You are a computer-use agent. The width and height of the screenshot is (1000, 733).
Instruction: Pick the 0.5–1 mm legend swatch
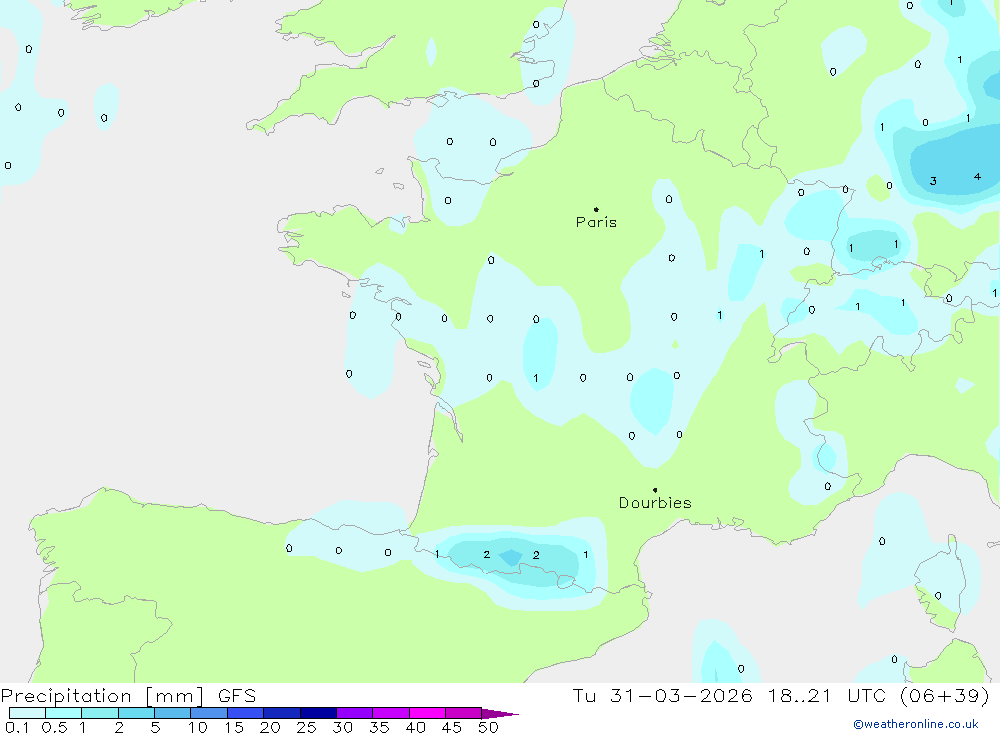click(x=64, y=713)
